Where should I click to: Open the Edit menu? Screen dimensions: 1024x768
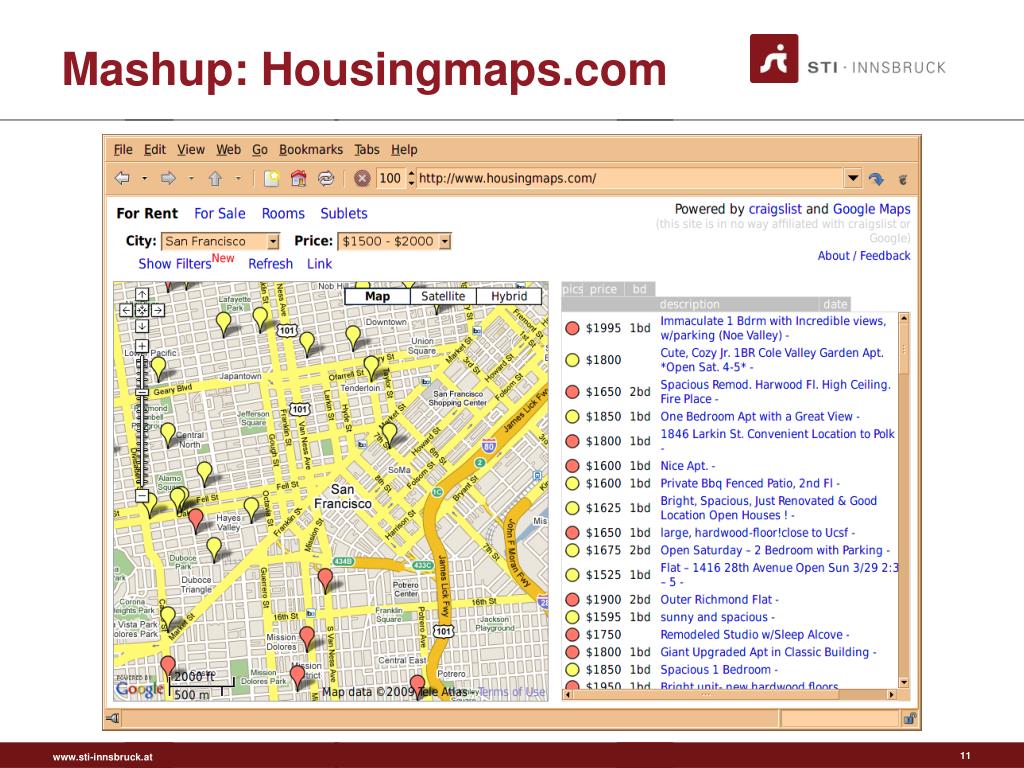tap(155, 150)
